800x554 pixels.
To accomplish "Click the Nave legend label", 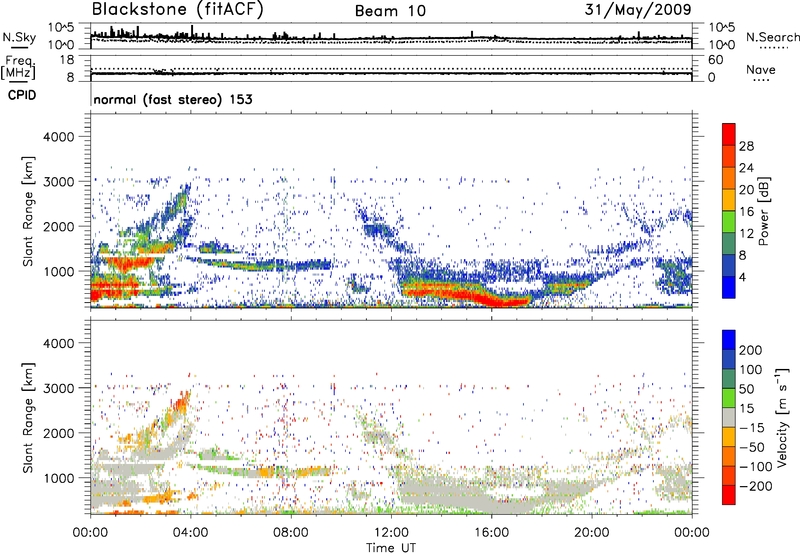I will tap(761, 69).
